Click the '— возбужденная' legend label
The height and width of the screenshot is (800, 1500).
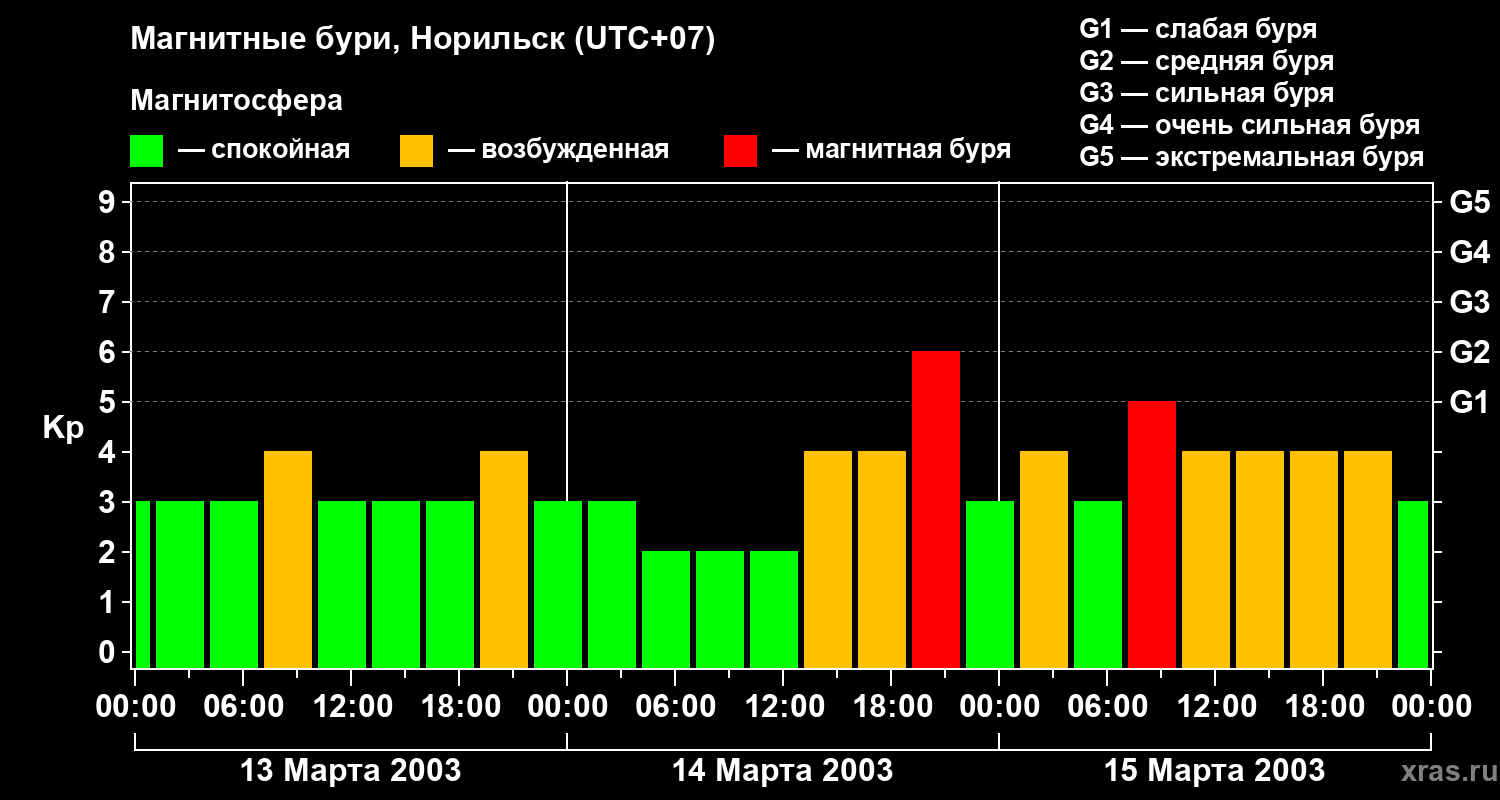pyautogui.click(x=558, y=150)
